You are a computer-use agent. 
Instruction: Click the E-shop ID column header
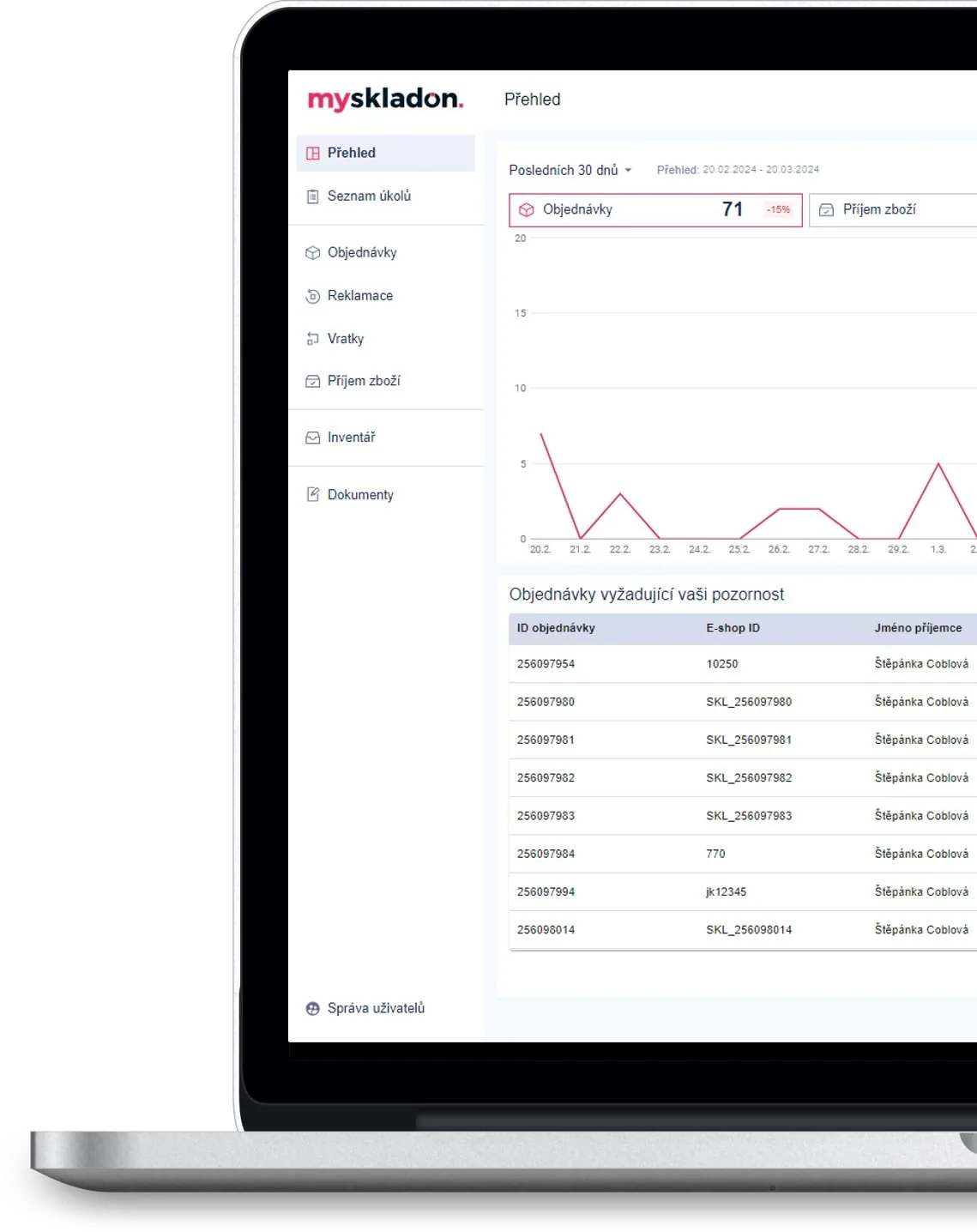tap(733, 628)
